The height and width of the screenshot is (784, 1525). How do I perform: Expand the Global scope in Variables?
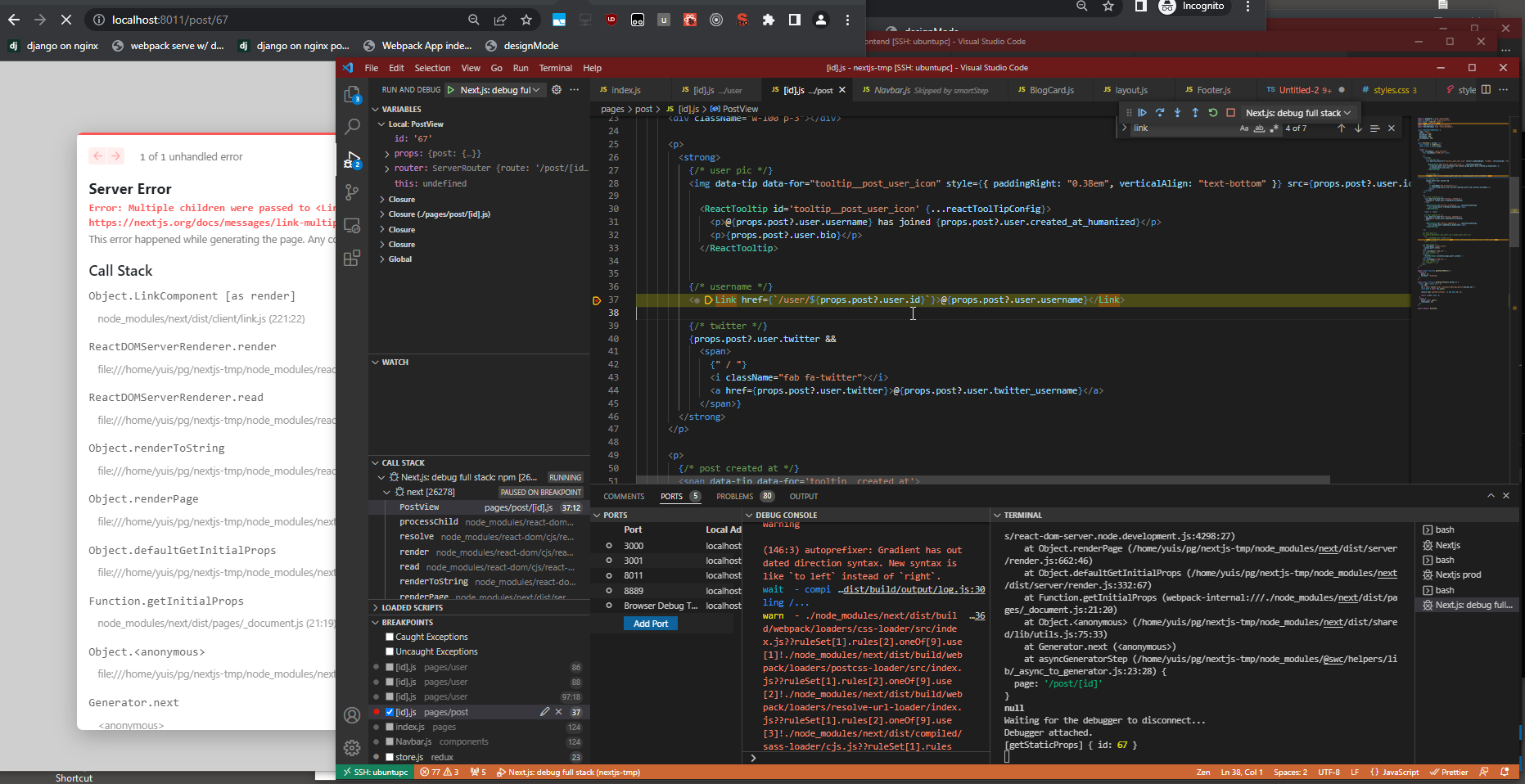382,259
